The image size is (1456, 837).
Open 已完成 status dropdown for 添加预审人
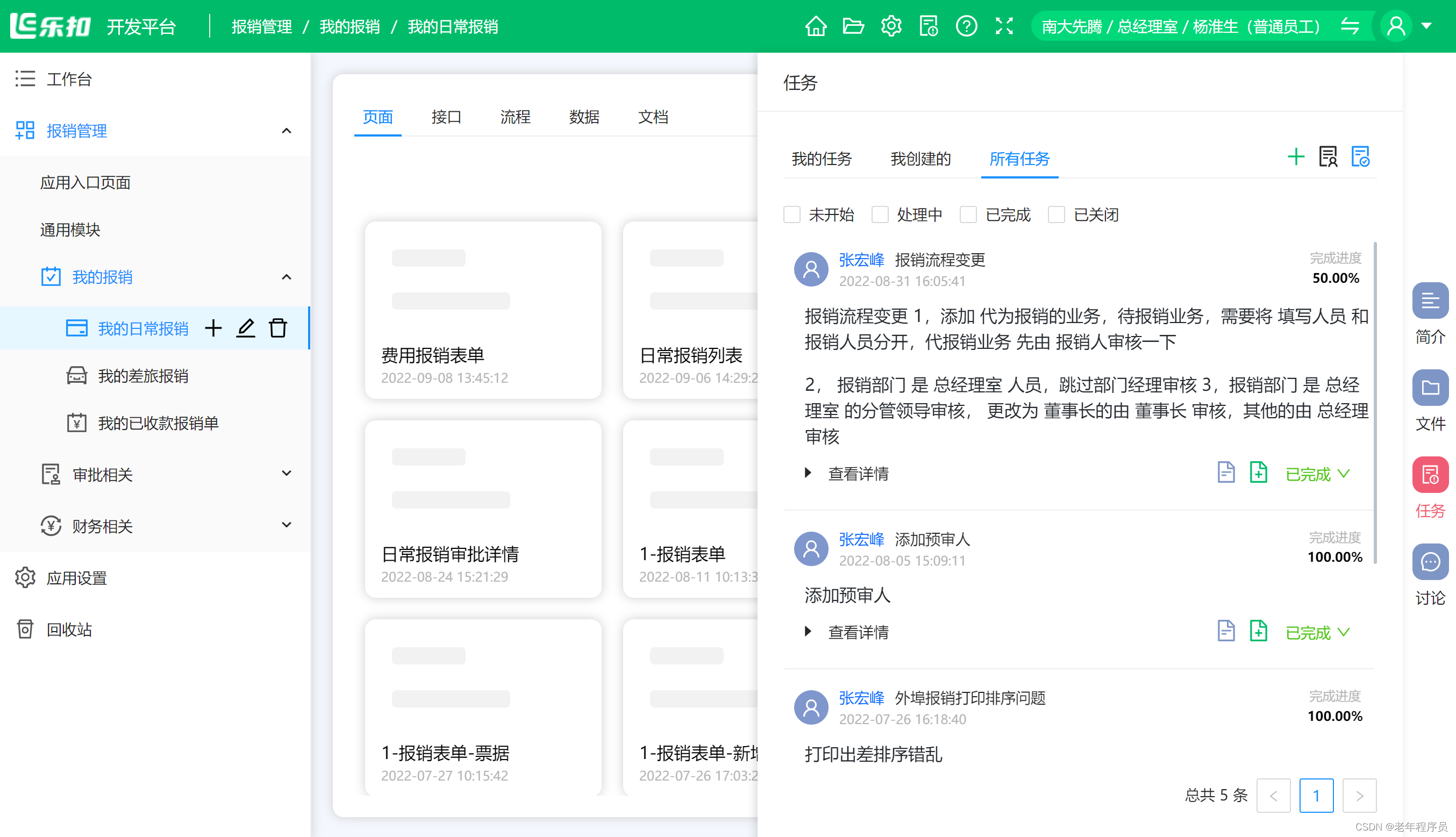[x=1317, y=633]
